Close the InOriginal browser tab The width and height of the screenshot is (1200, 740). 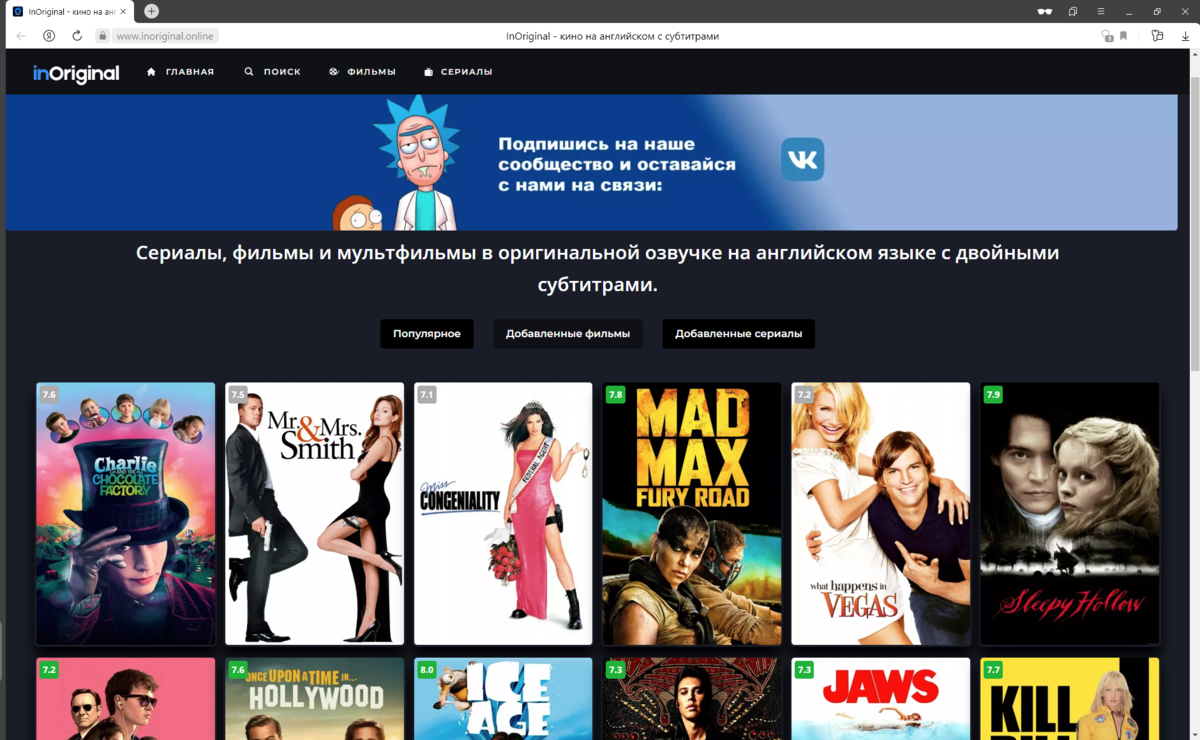pyautogui.click(x=123, y=11)
